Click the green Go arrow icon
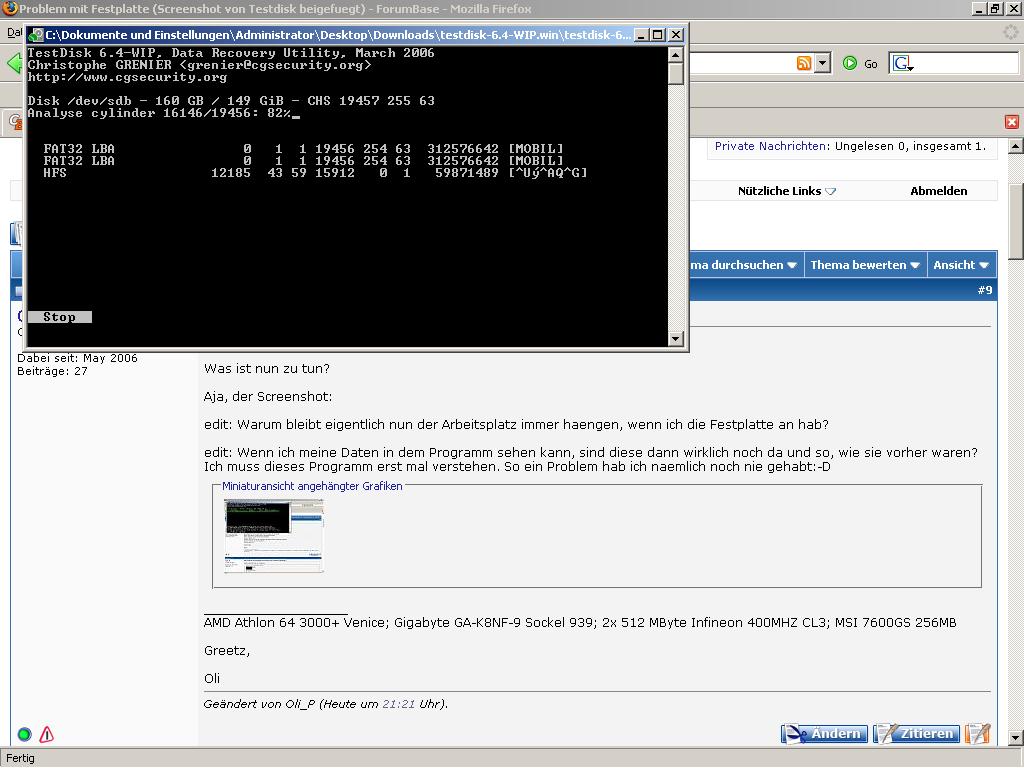 coord(850,63)
